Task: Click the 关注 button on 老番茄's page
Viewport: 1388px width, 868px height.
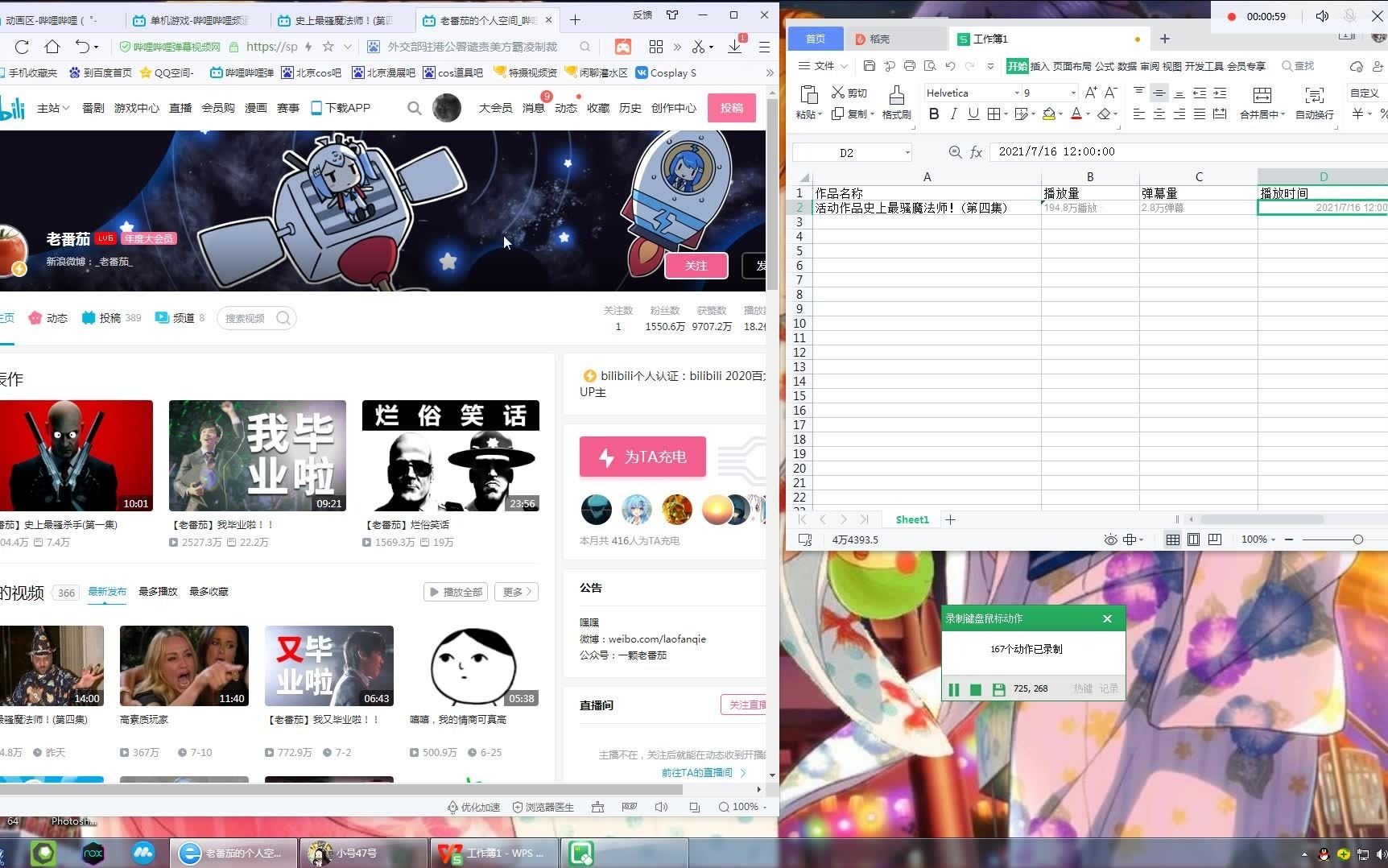Action: 696,266
